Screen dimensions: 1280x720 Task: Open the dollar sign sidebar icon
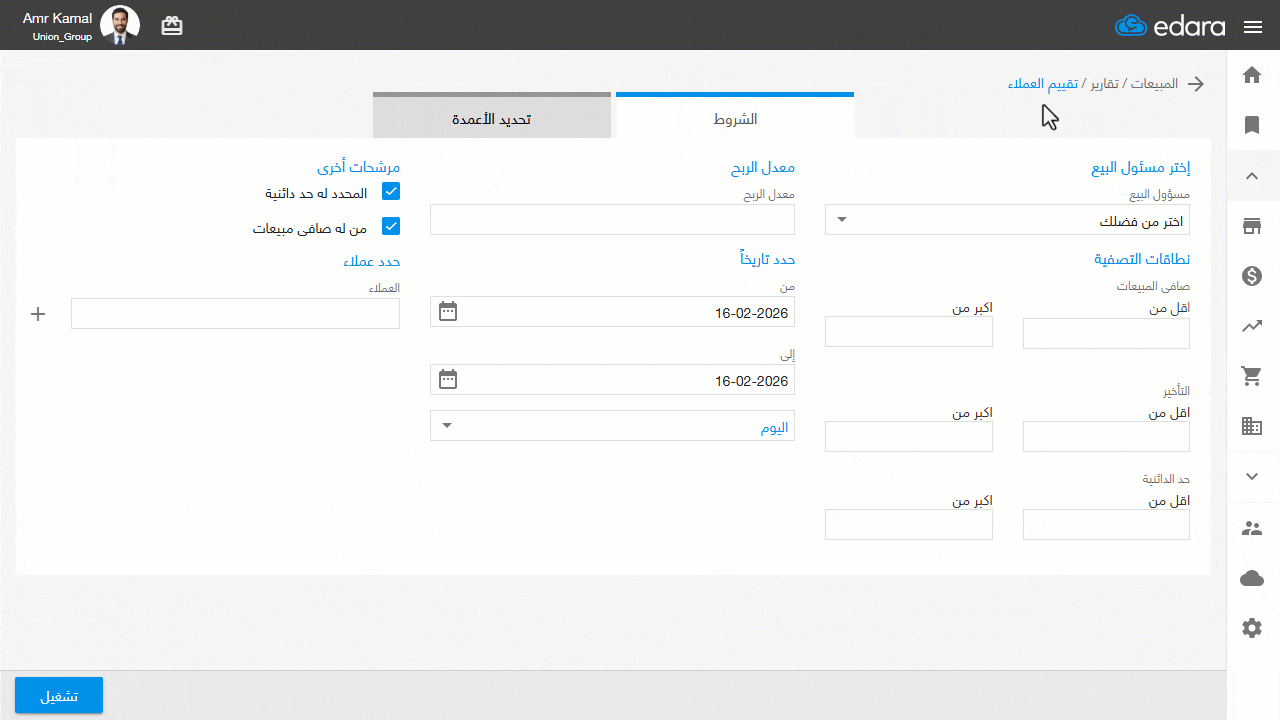click(1252, 276)
